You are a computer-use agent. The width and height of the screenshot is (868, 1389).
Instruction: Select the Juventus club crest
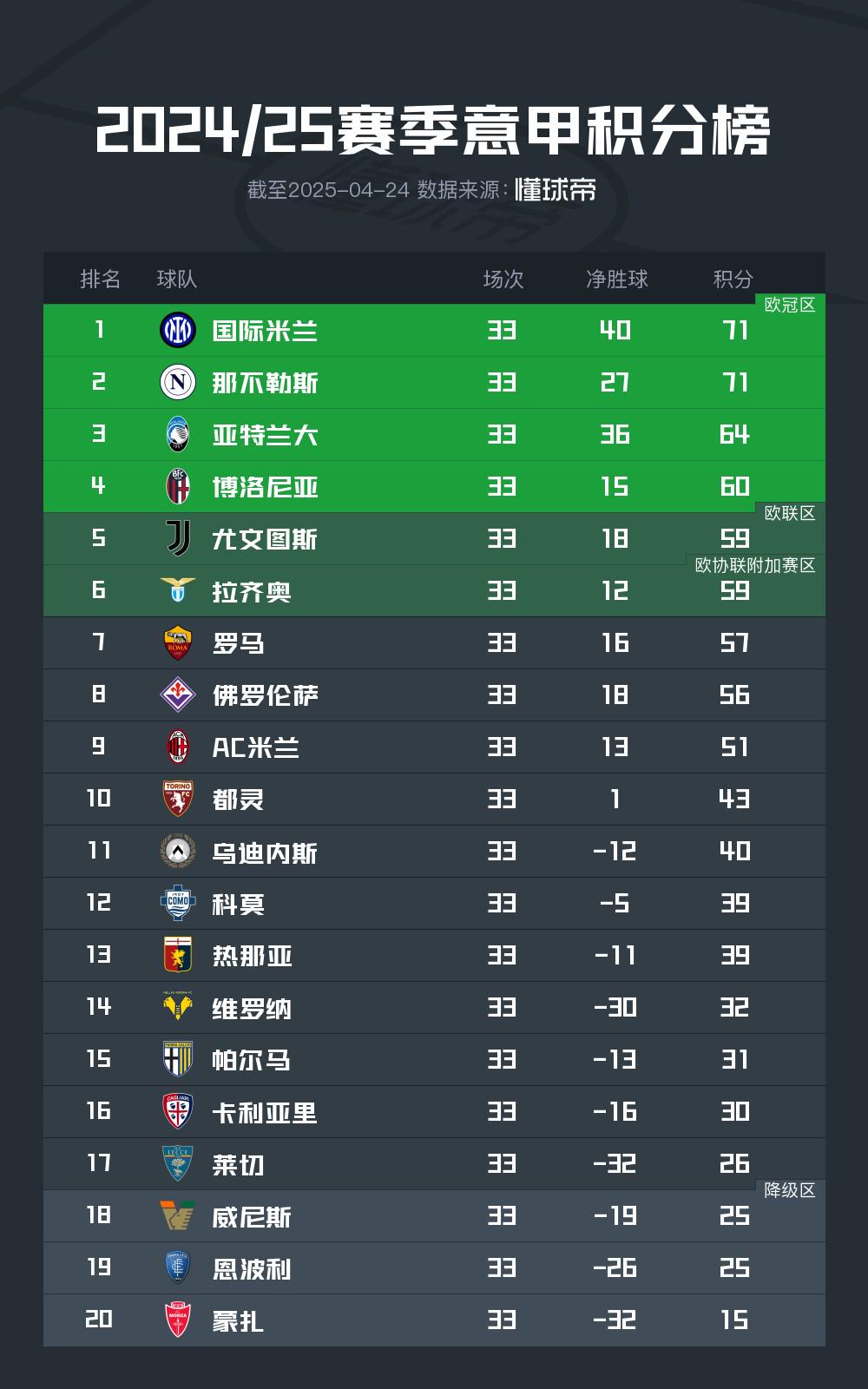(178, 538)
